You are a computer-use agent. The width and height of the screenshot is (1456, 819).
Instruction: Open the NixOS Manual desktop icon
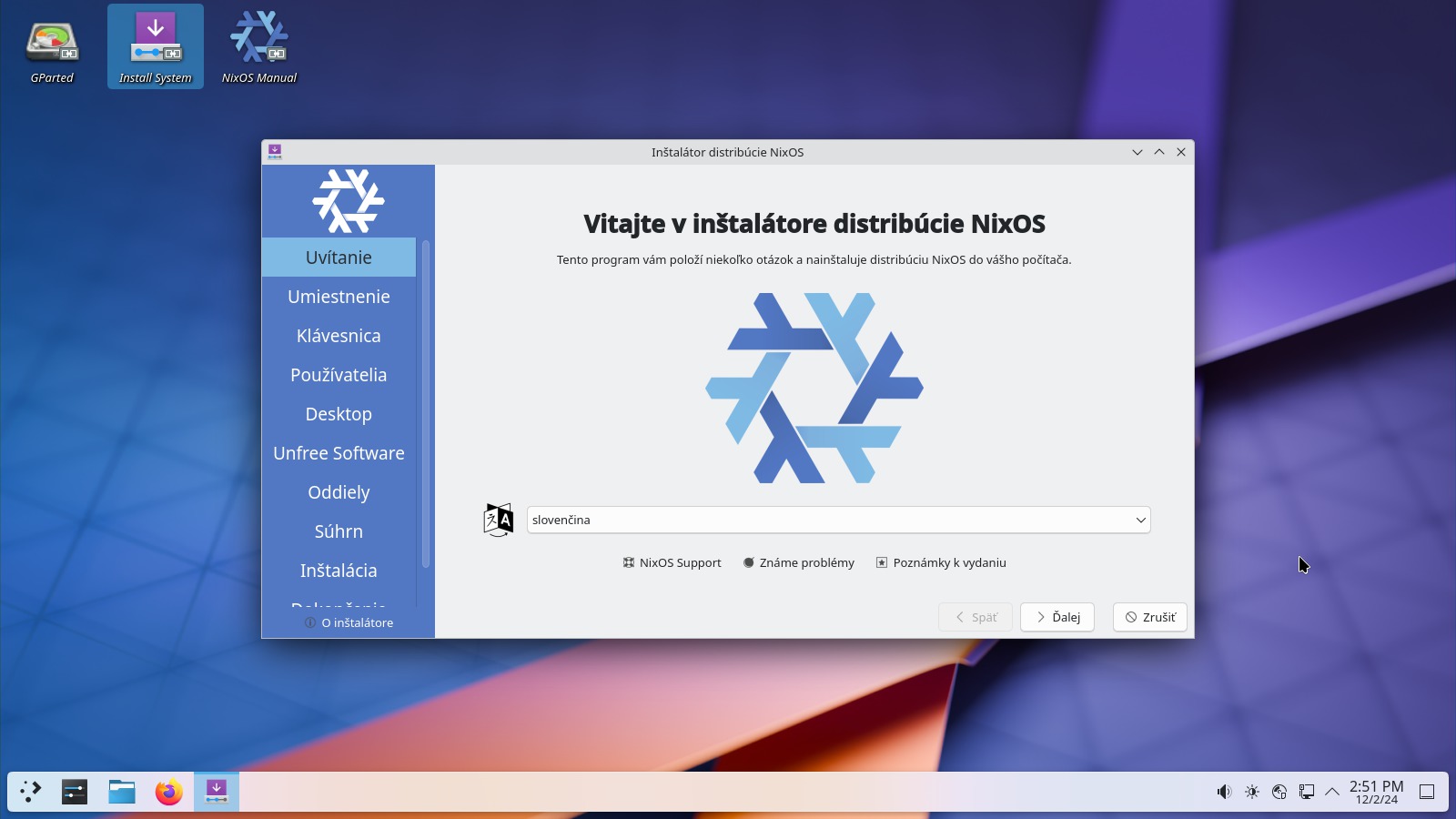[259, 48]
